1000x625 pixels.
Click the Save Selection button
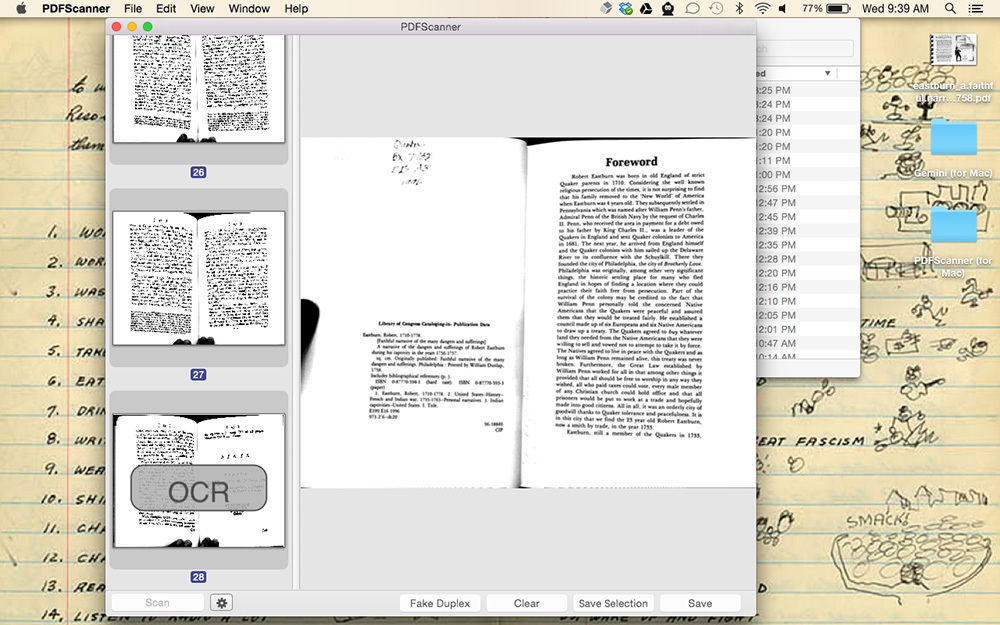pyautogui.click(x=613, y=603)
